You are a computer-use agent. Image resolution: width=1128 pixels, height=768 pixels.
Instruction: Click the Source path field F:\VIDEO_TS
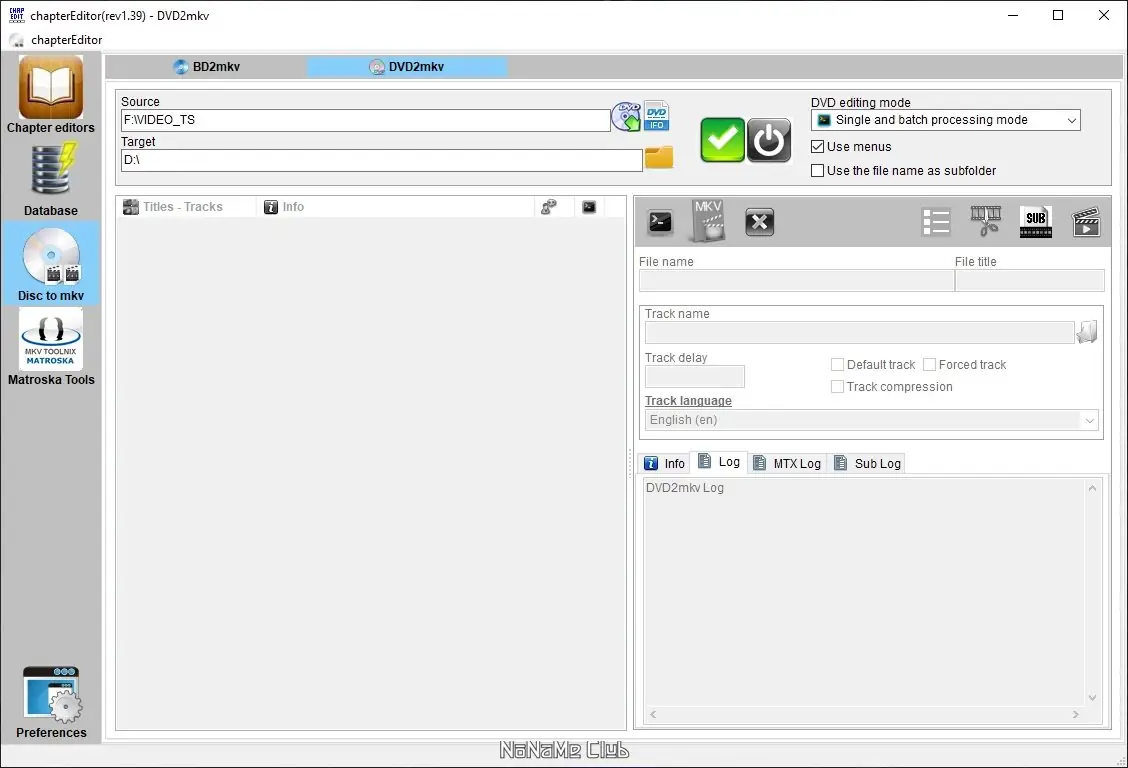click(x=365, y=120)
